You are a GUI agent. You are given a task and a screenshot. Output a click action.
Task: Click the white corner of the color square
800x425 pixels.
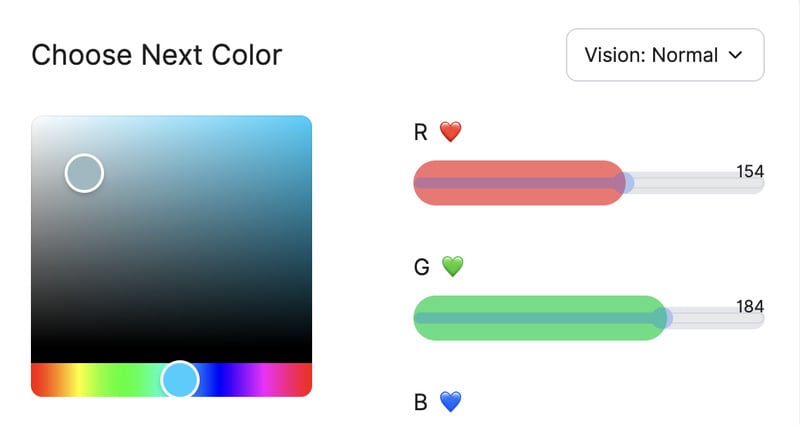click(x=39, y=123)
